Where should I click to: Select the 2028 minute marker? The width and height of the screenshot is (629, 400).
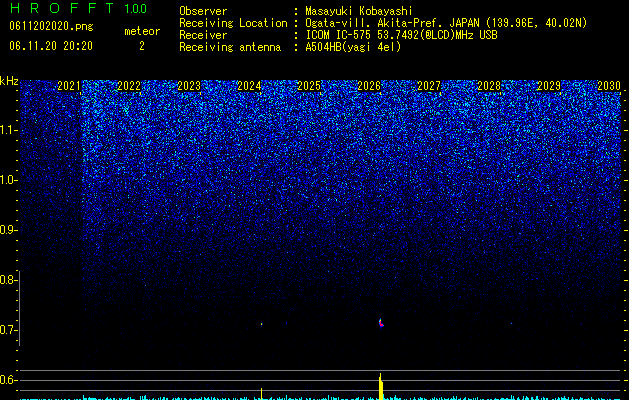pos(489,86)
